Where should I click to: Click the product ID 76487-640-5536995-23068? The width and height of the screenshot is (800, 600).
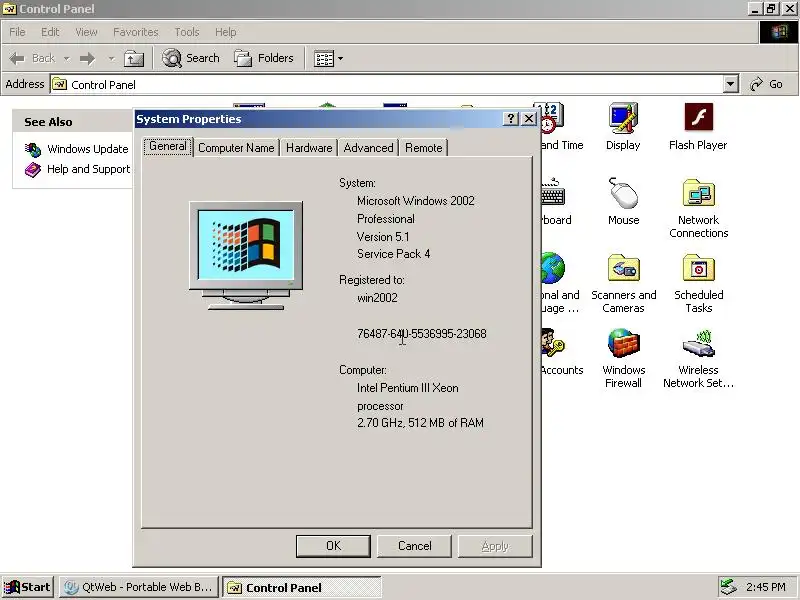(x=421, y=334)
